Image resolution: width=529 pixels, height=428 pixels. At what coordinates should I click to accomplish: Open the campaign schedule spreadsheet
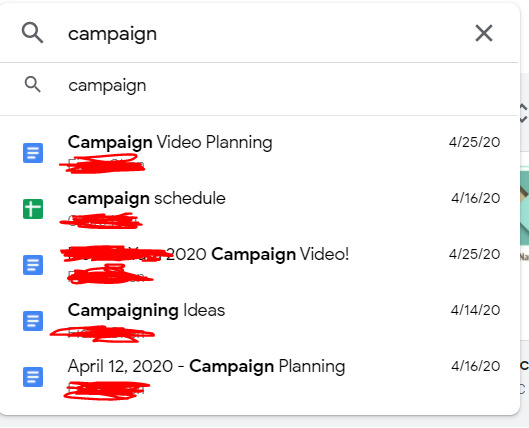pos(146,198)
